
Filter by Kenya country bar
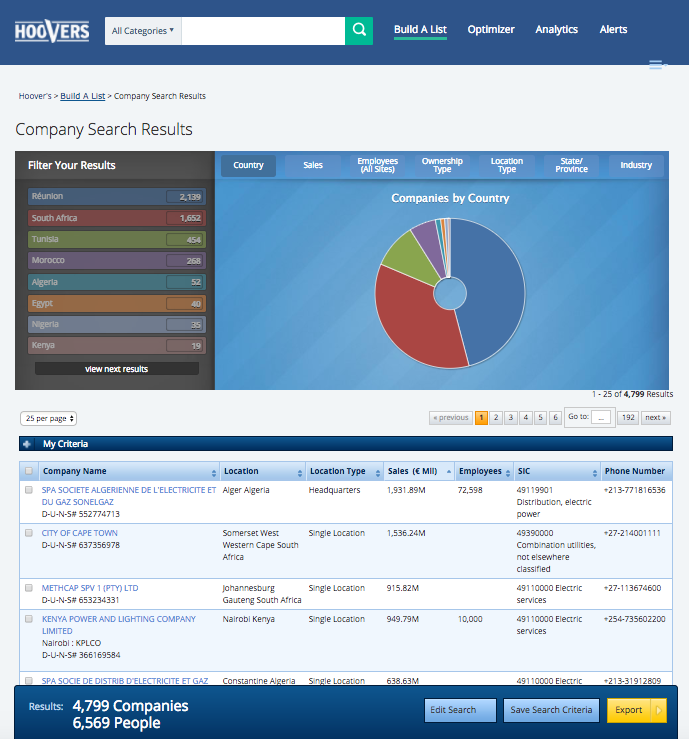[116, 345]
